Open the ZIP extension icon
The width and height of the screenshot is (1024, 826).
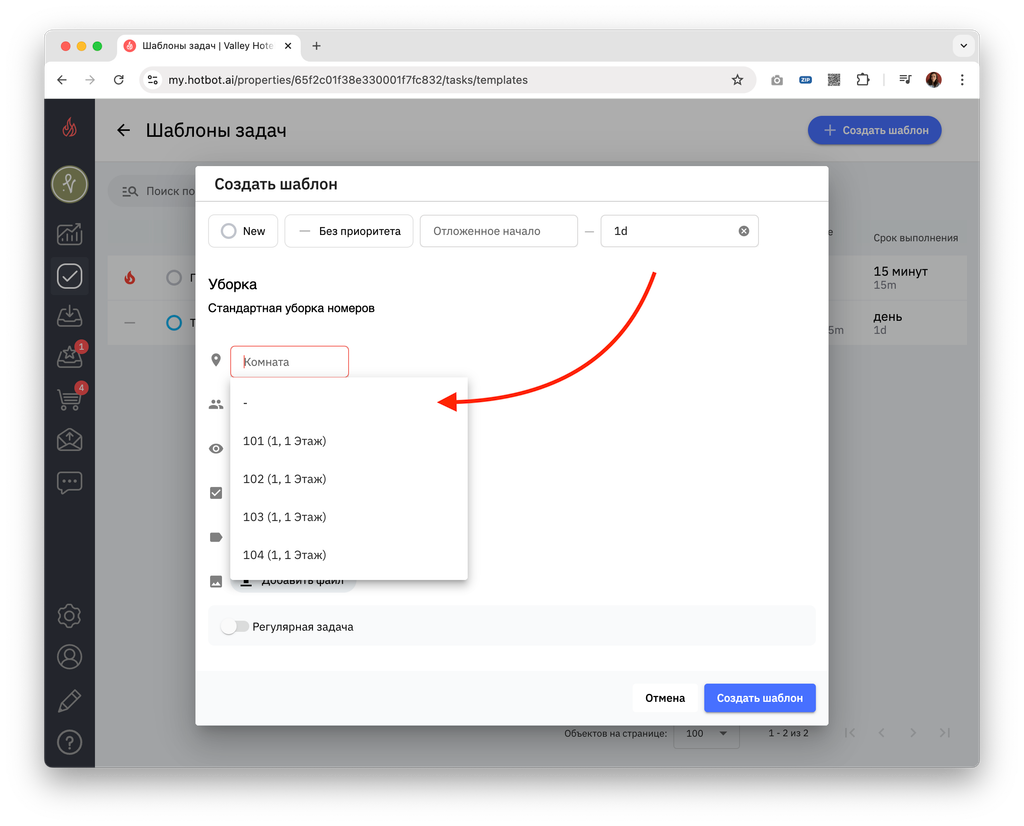(805, 80)
